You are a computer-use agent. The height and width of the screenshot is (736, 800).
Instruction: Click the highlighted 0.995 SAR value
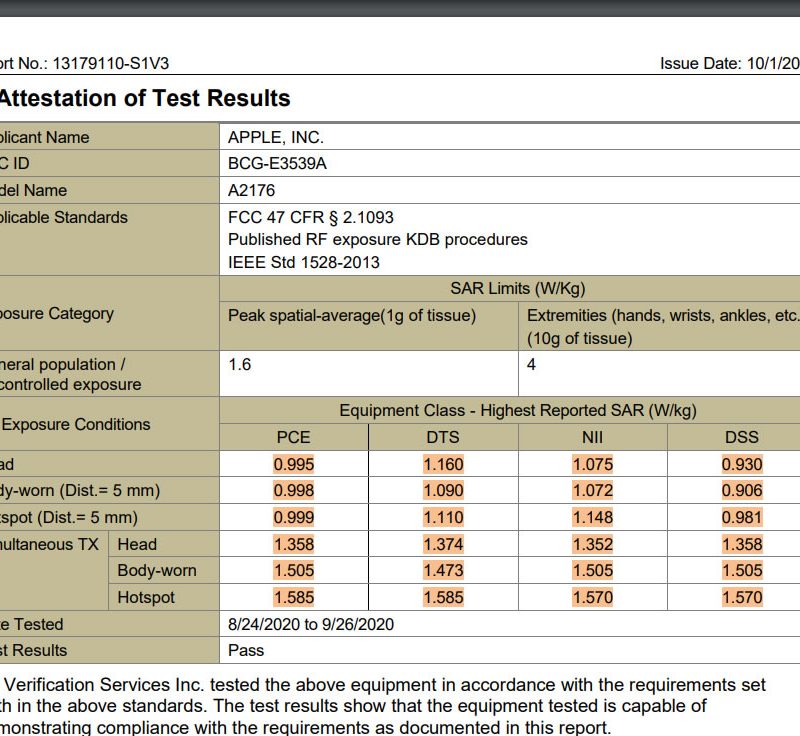point(293,464)
